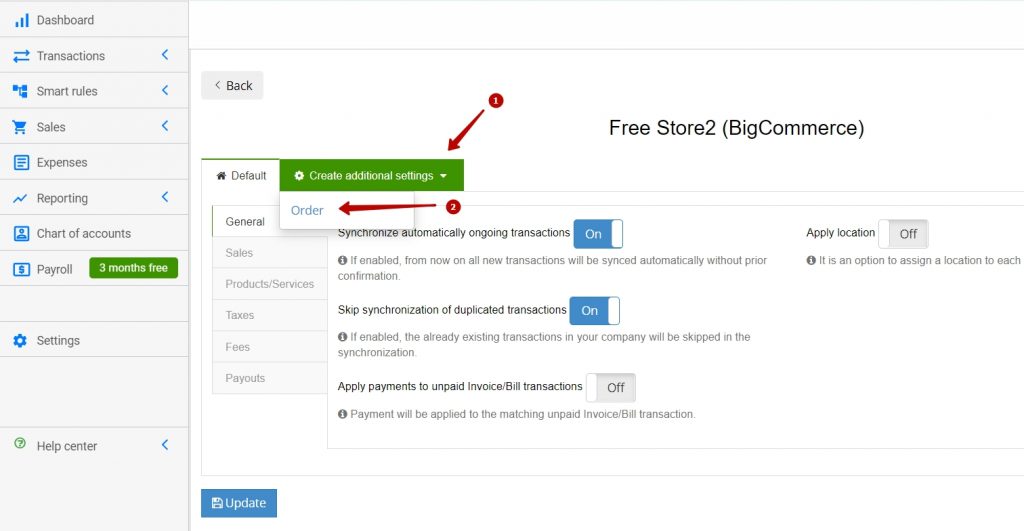Open the Sales settings tab
1024x531 pixels.
269,253
